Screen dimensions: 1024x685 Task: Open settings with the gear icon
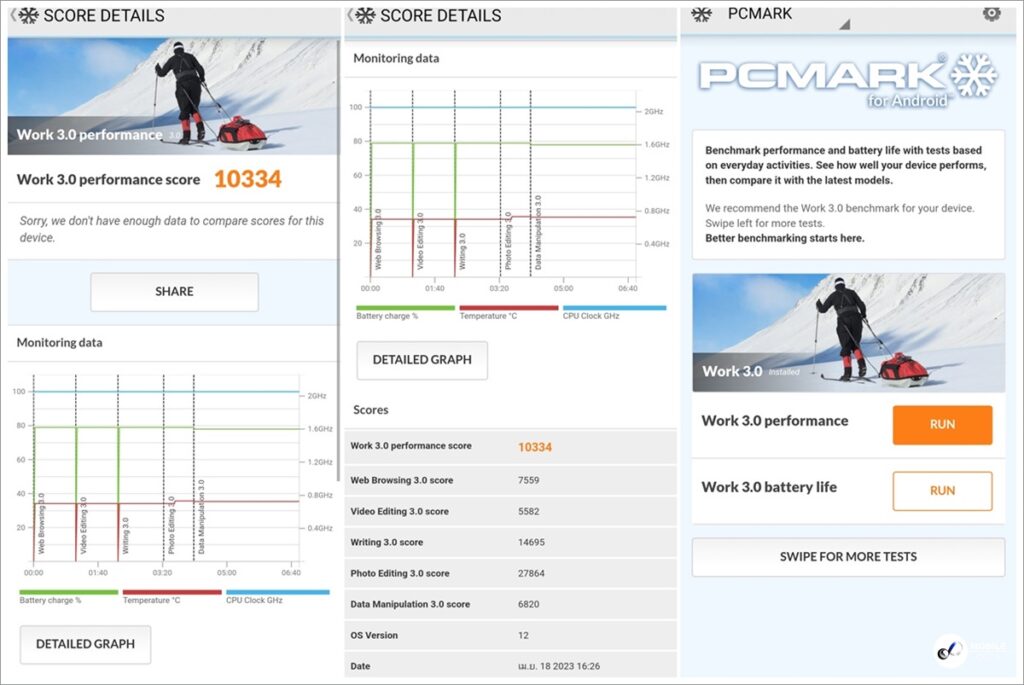click(991, 13)
